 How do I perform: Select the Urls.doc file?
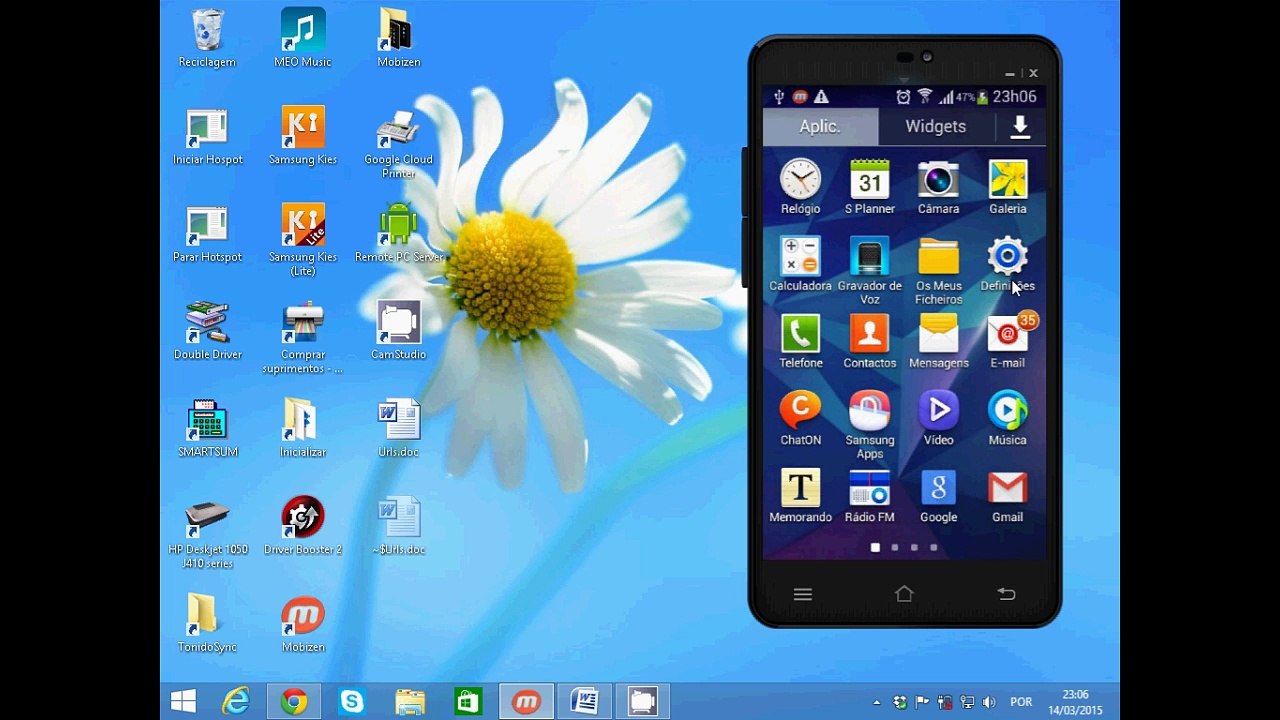pos(399,429)
